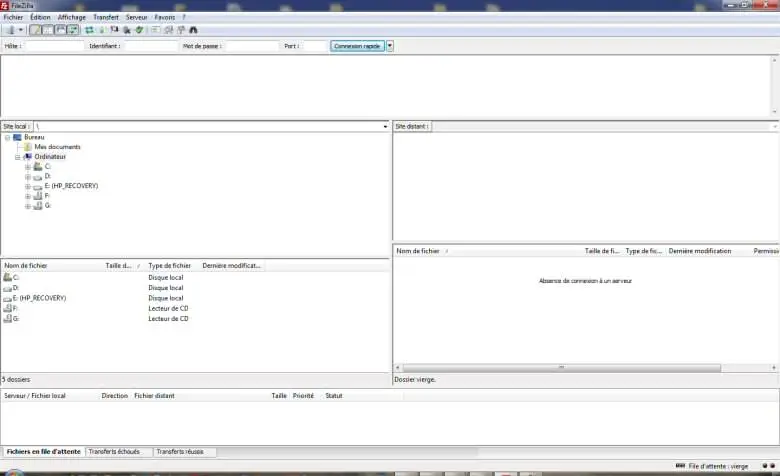Click the disconnect from server icon
780x476 pixels.
click(127, 30)
